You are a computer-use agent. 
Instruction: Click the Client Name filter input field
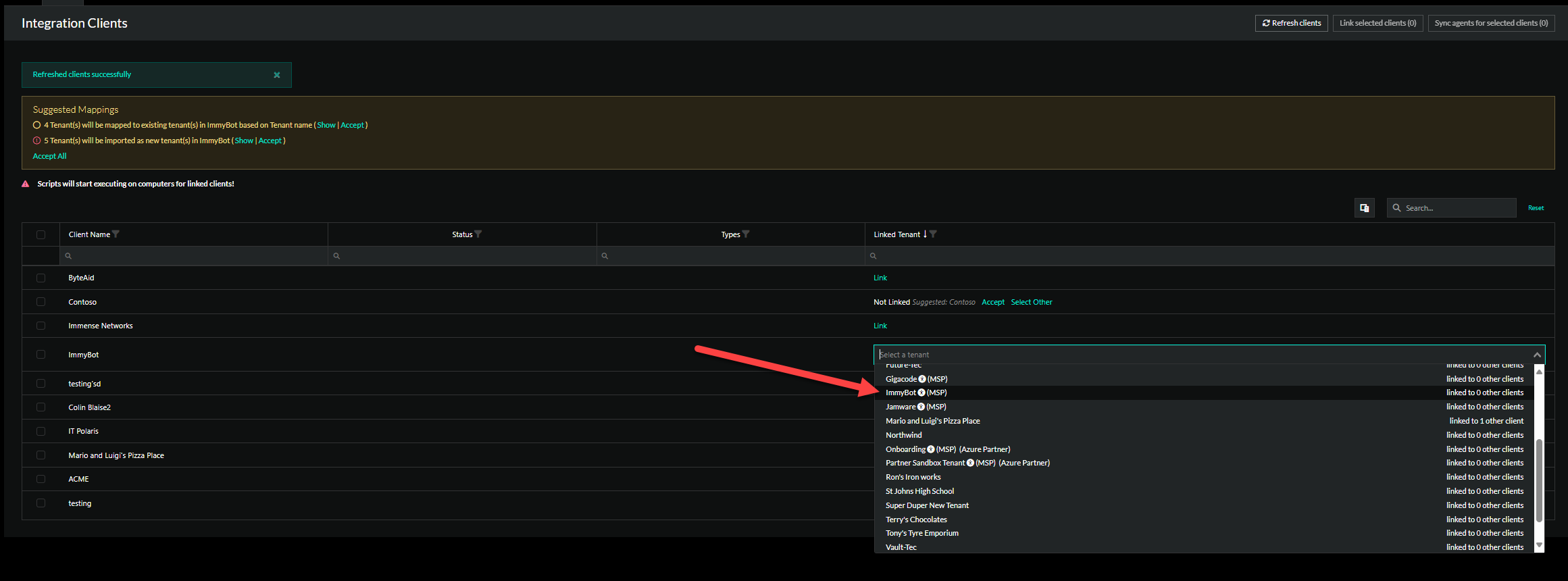pyautogui.click(x=196, y=256)
